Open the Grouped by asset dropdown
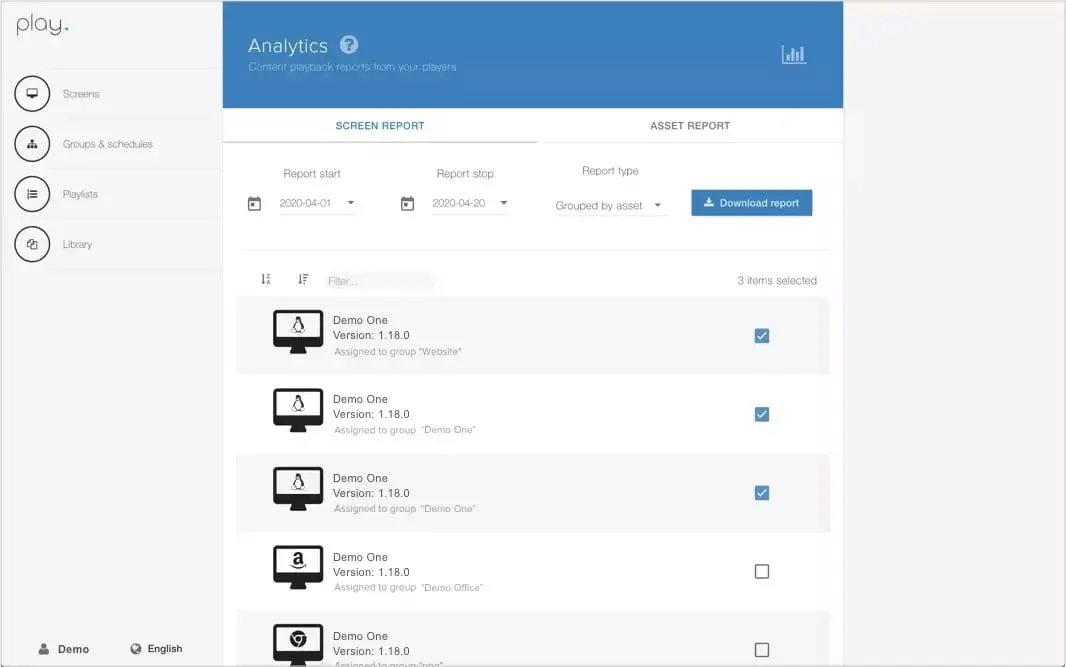This screenshot has width=1066, height=667. [x=658, y=206]
